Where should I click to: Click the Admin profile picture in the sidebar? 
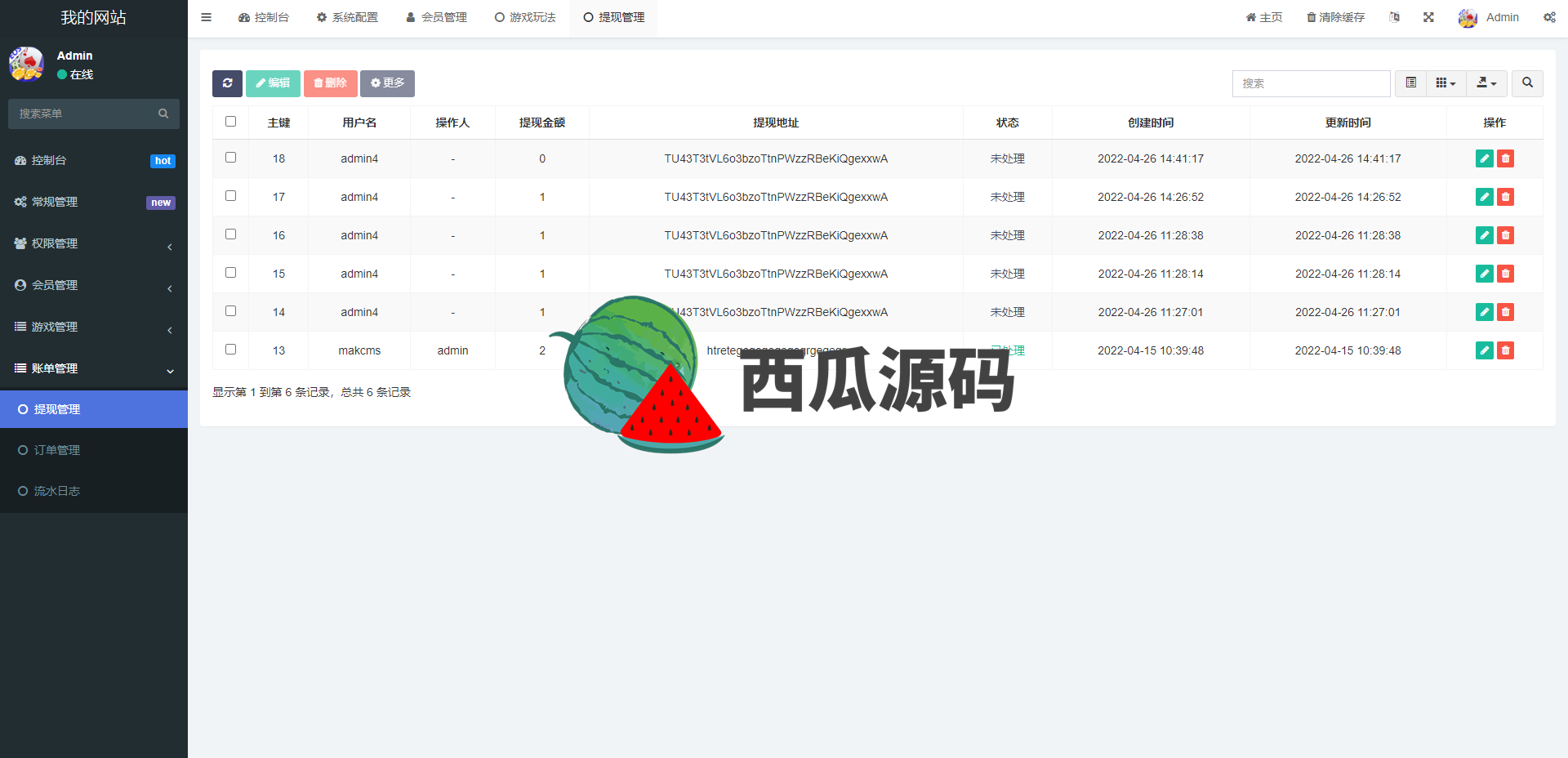26,64
